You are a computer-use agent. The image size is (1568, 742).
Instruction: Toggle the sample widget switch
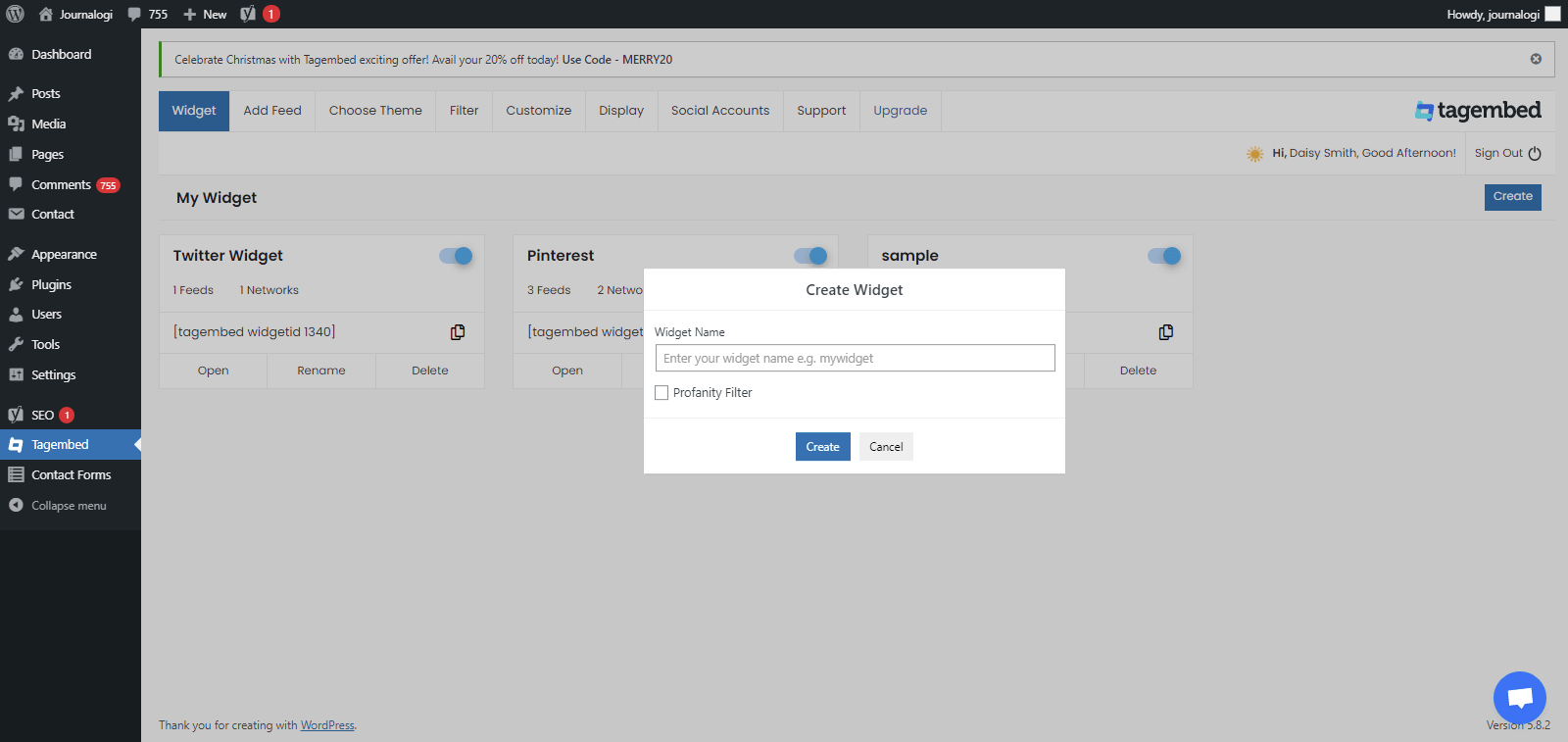1164,256
